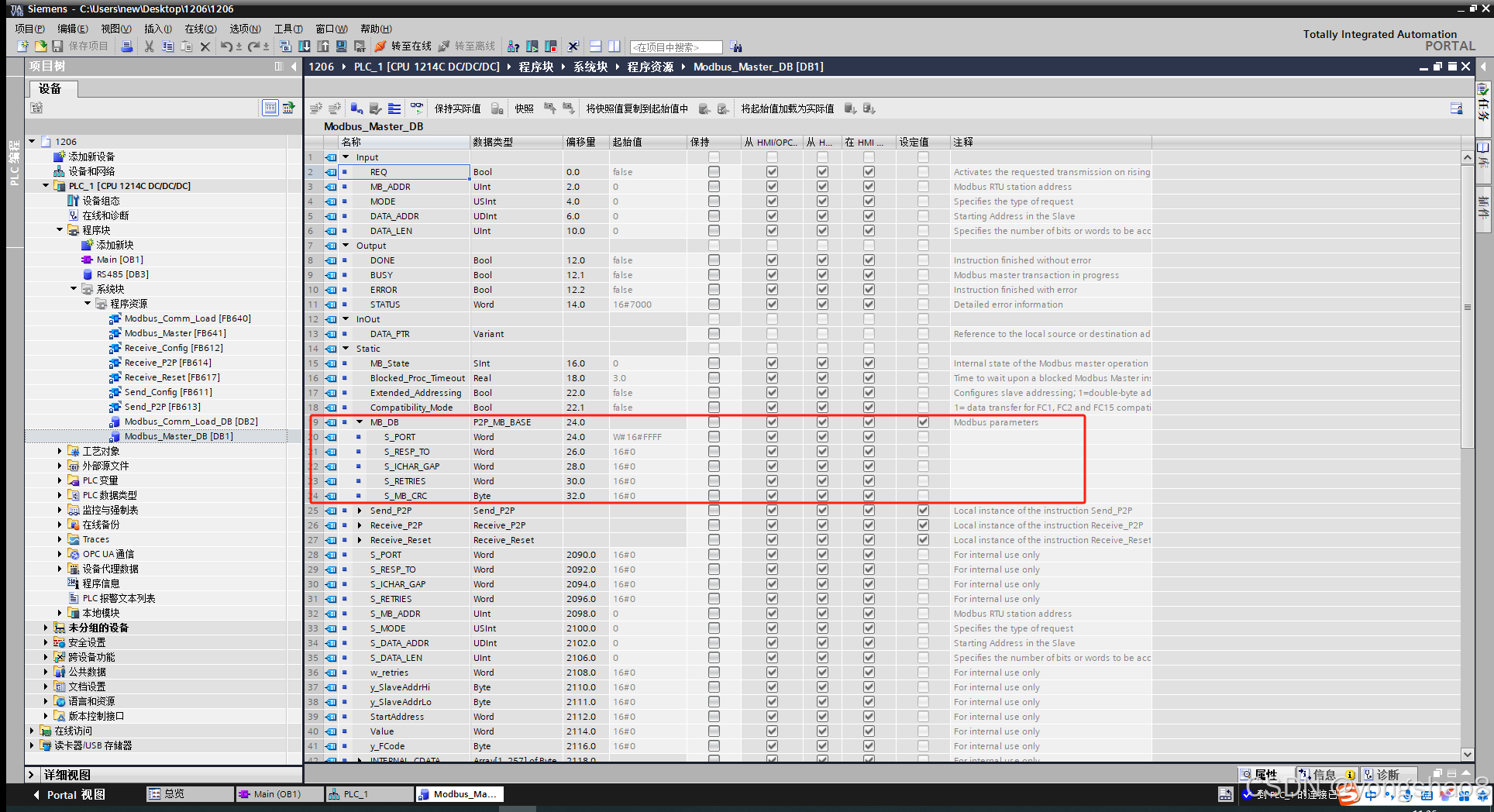The image size is (1494, 812).
Task: Toggle HMI/OPC access checkbox for S_PORT 2090.0
Action: click(772, 555)
